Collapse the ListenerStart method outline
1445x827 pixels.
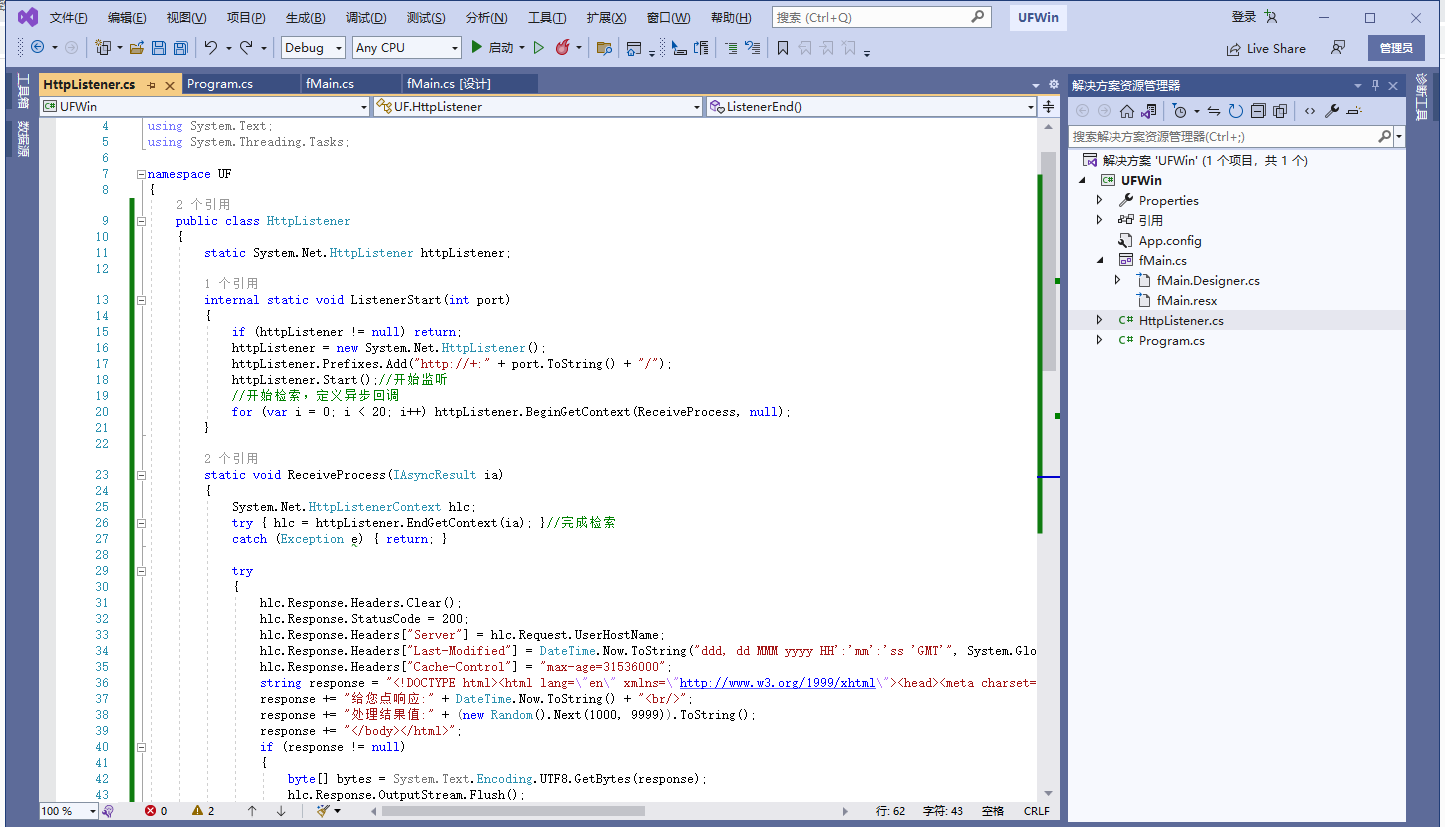point(141,300)
